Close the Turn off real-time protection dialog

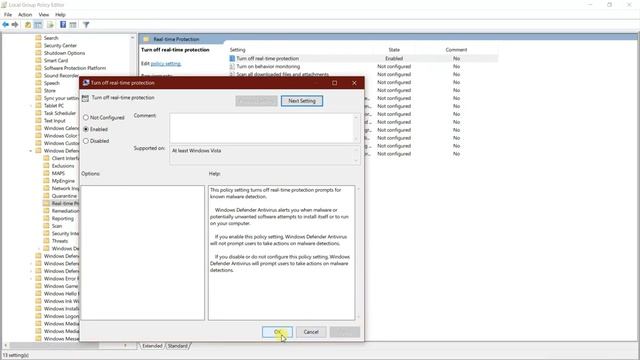pyautogui.click(x=354, y=83)
